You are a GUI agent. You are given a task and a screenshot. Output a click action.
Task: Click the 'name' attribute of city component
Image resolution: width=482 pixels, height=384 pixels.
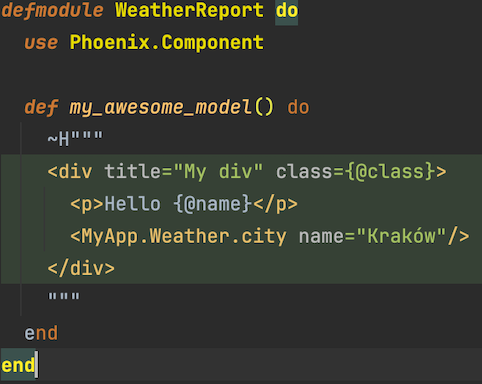coord(321,237)
